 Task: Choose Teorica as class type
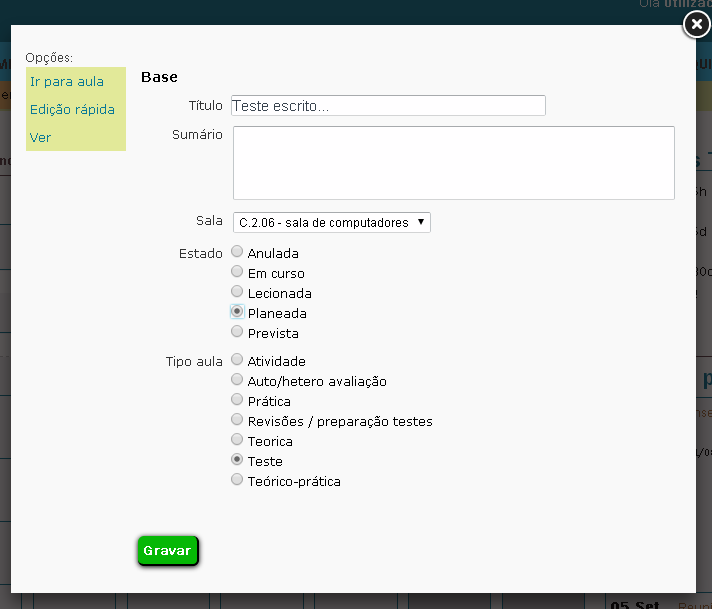237,440
